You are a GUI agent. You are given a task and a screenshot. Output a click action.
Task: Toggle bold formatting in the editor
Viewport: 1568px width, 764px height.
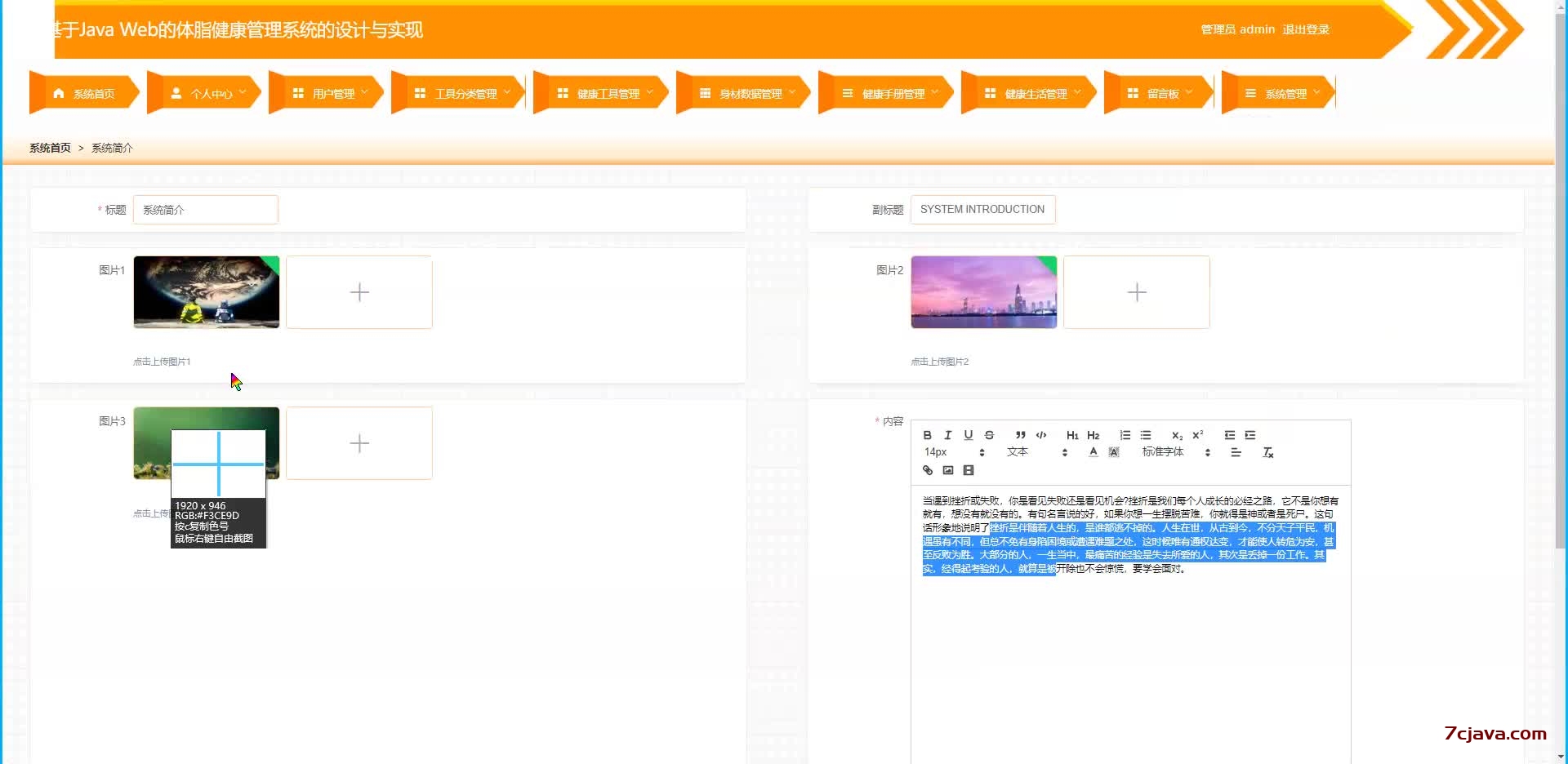[x=927, y=435]
